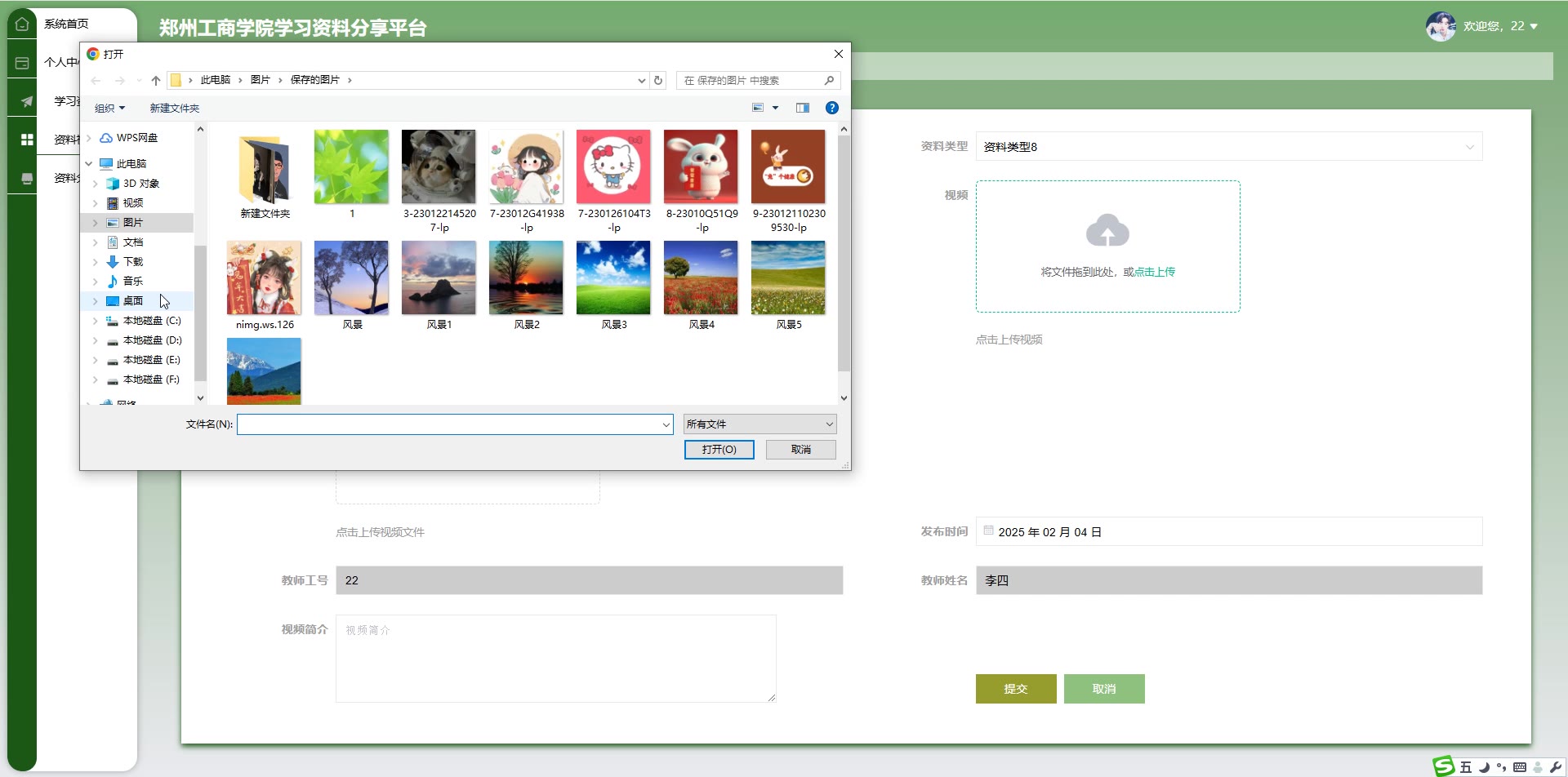Open the IME soft keyboard icon

pyautogui.click(x=1520, y=767)
